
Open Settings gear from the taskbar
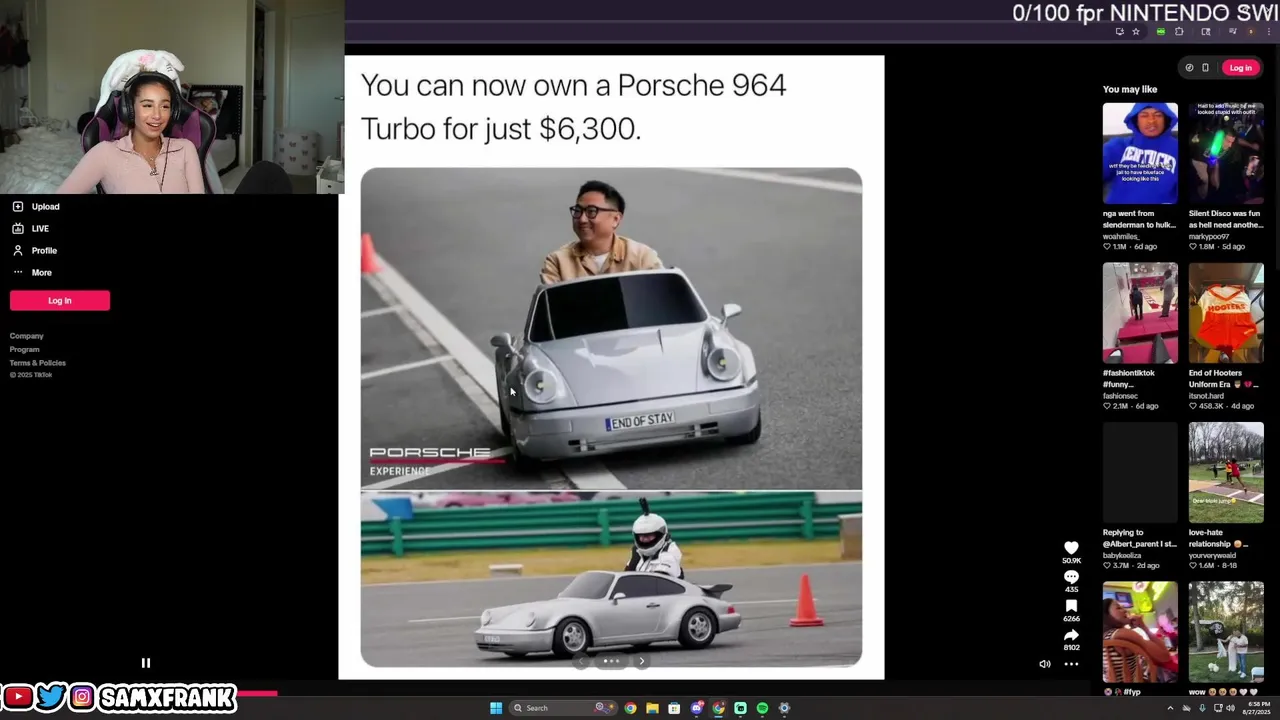(784, 708)
